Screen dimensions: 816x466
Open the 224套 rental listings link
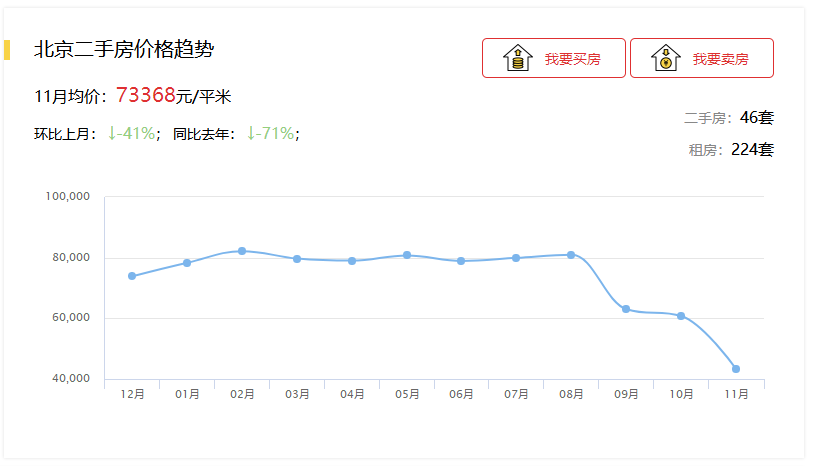(x=752, y=150)
